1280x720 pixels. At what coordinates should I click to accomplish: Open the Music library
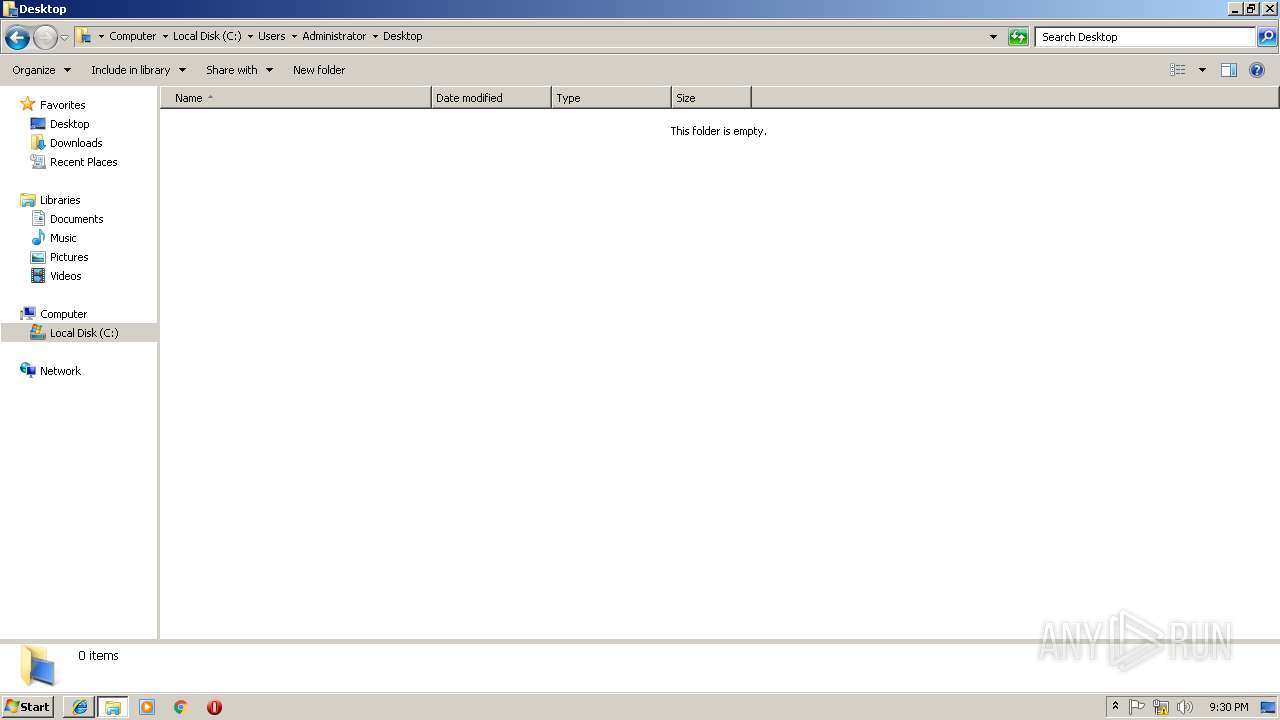pyautogui.click(x=63, y=238)
